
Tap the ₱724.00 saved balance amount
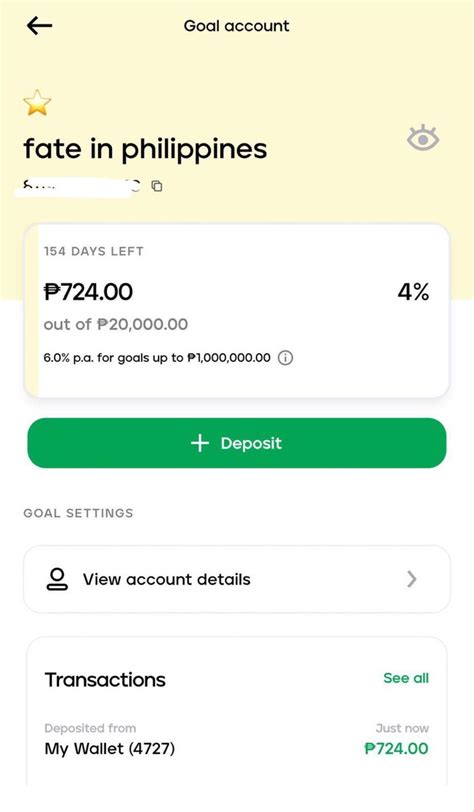[x=88, y=292]
